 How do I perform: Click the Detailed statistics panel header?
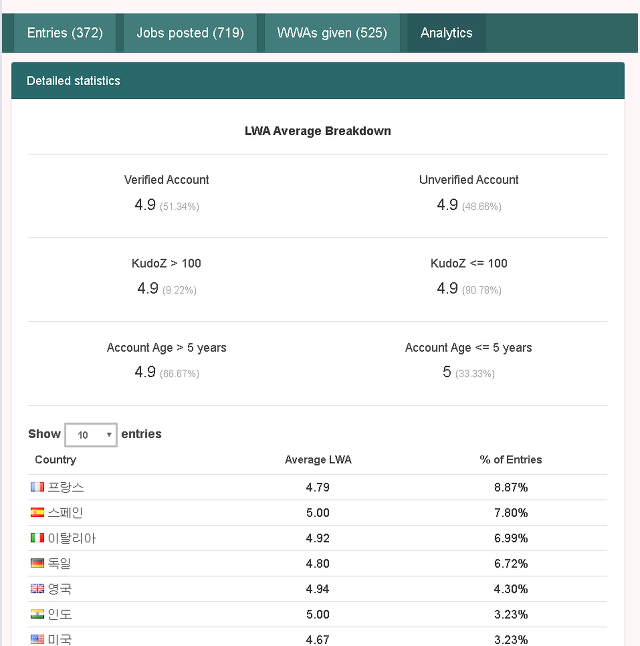318,80
